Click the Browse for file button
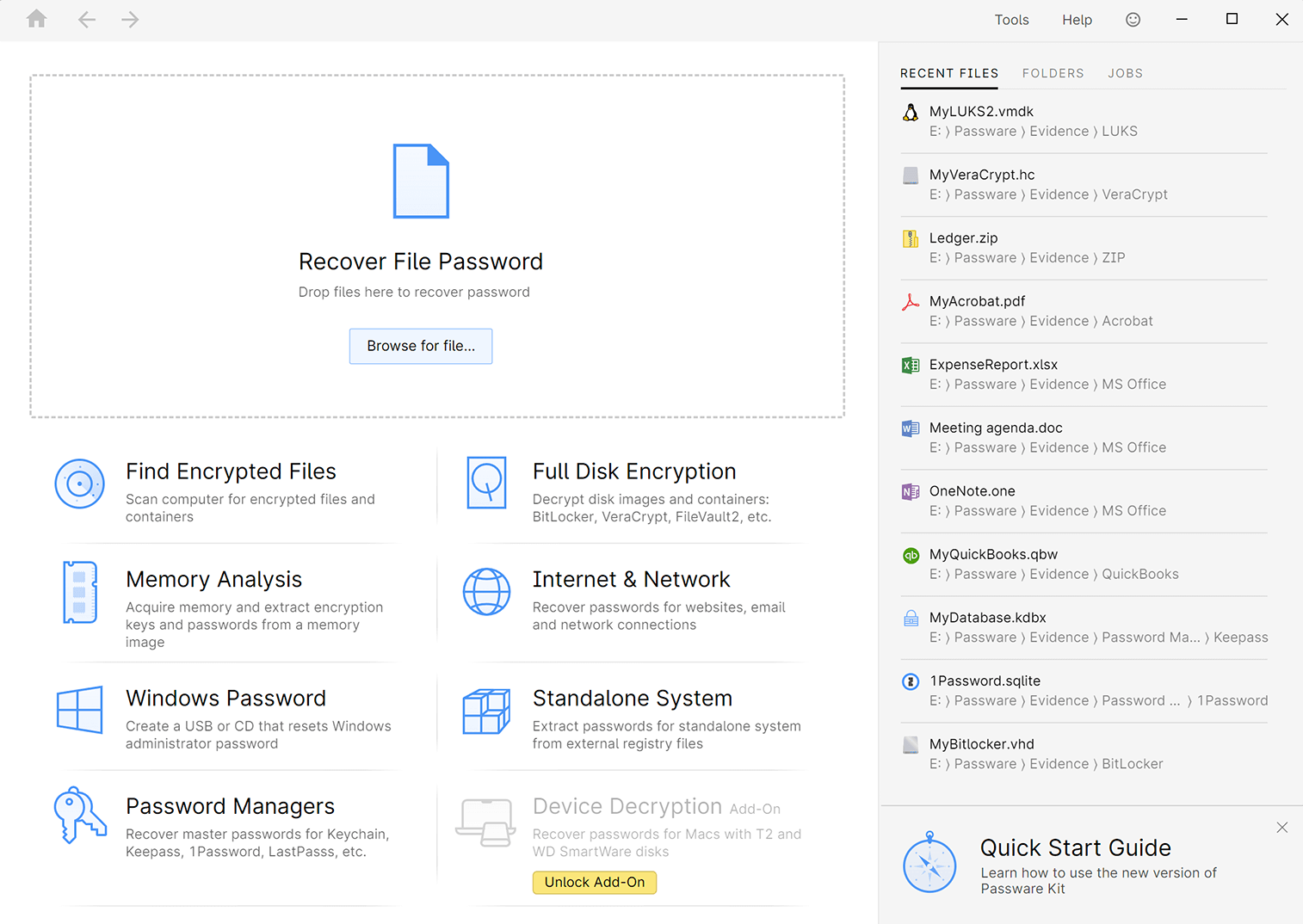Screen dimensions: 1303x924 421,346
